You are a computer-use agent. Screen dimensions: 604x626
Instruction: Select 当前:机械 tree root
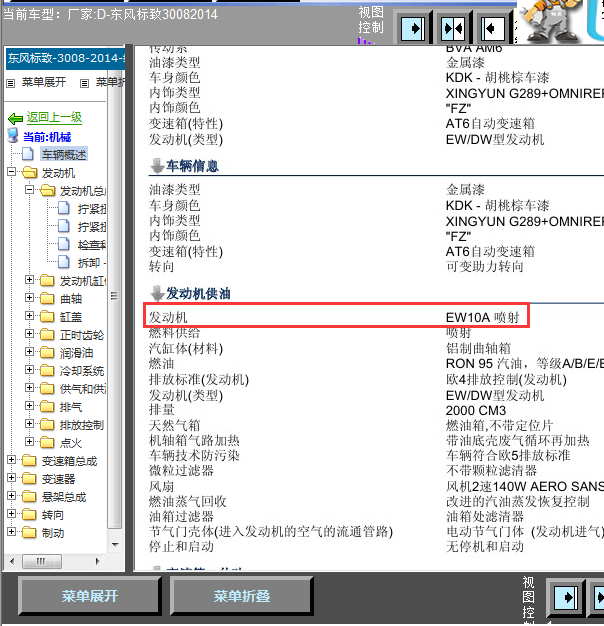pyautogui.click(x=47, y=137)
